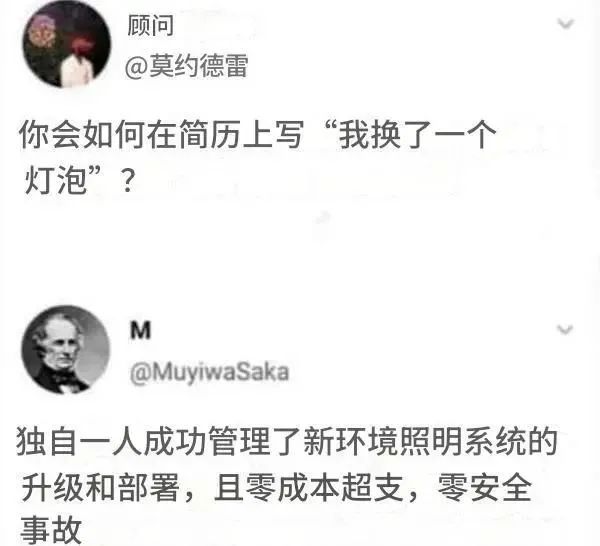Open the post line mentioning 简历上写

click(x=257, y=134)
